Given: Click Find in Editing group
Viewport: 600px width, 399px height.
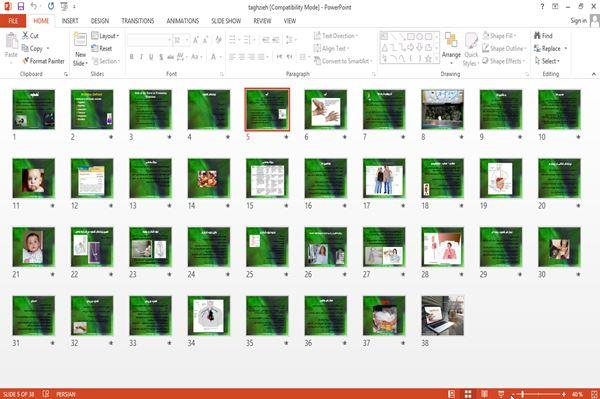Looking at the screenshot, I should coord(543,36).
